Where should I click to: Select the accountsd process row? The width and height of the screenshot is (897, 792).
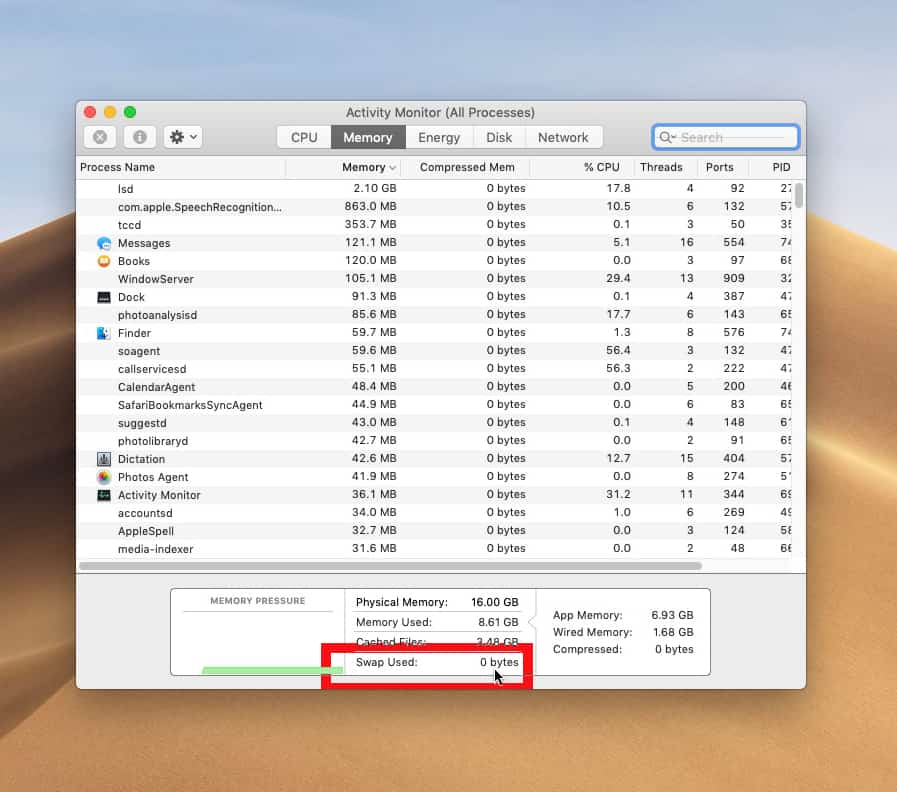[435, 513]
